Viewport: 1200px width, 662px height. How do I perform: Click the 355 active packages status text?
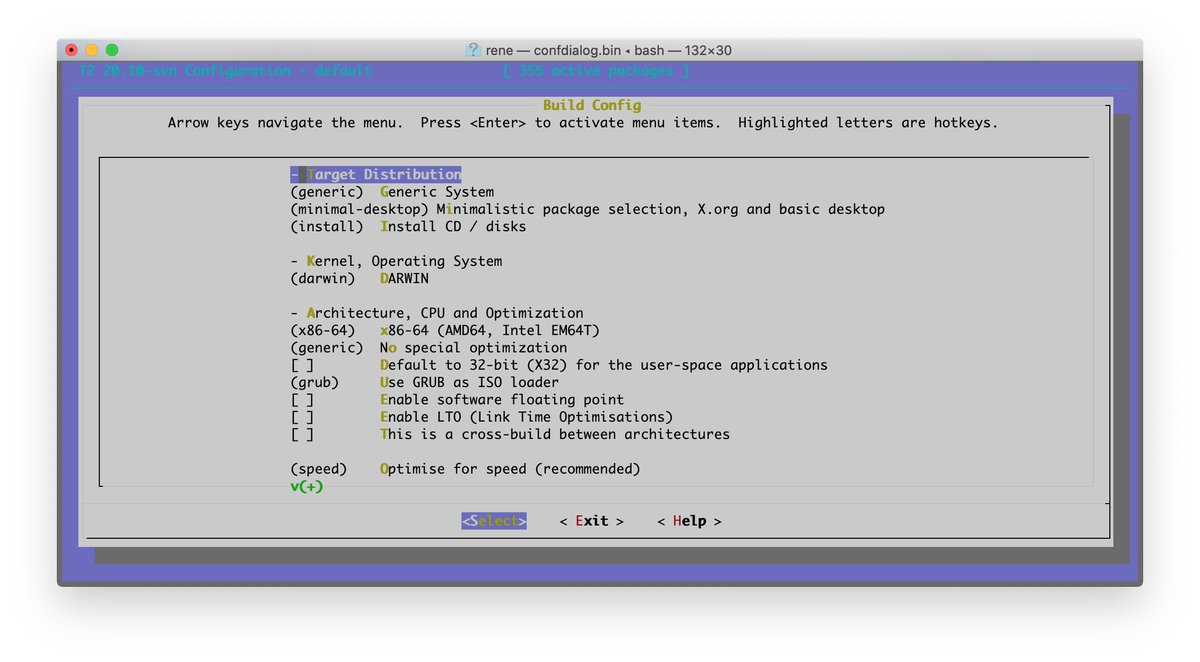(x=596, y=71)
